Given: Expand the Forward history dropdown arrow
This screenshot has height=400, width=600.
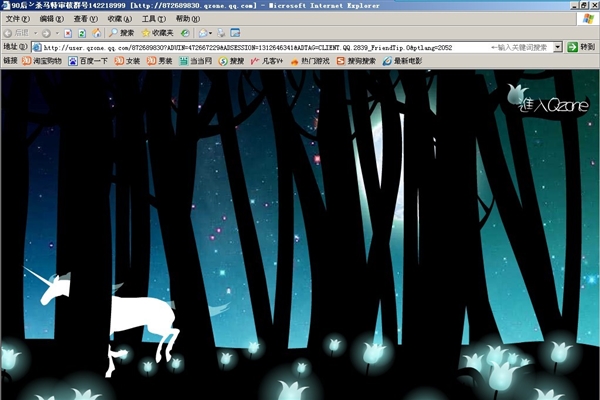Looking at the screenshot, I should point(57,33).
